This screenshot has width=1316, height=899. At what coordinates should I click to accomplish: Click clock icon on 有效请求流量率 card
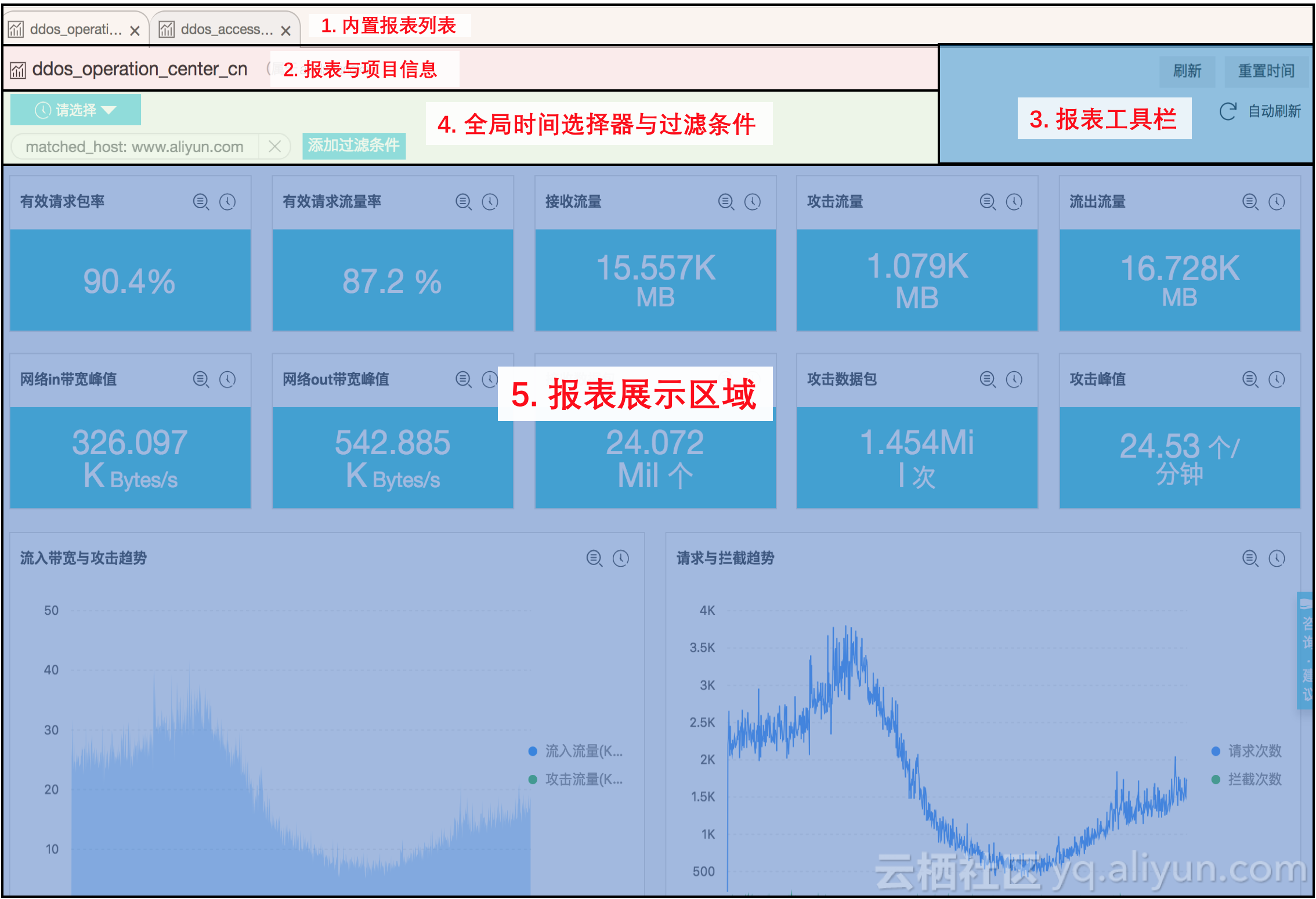tap(490, 202)
